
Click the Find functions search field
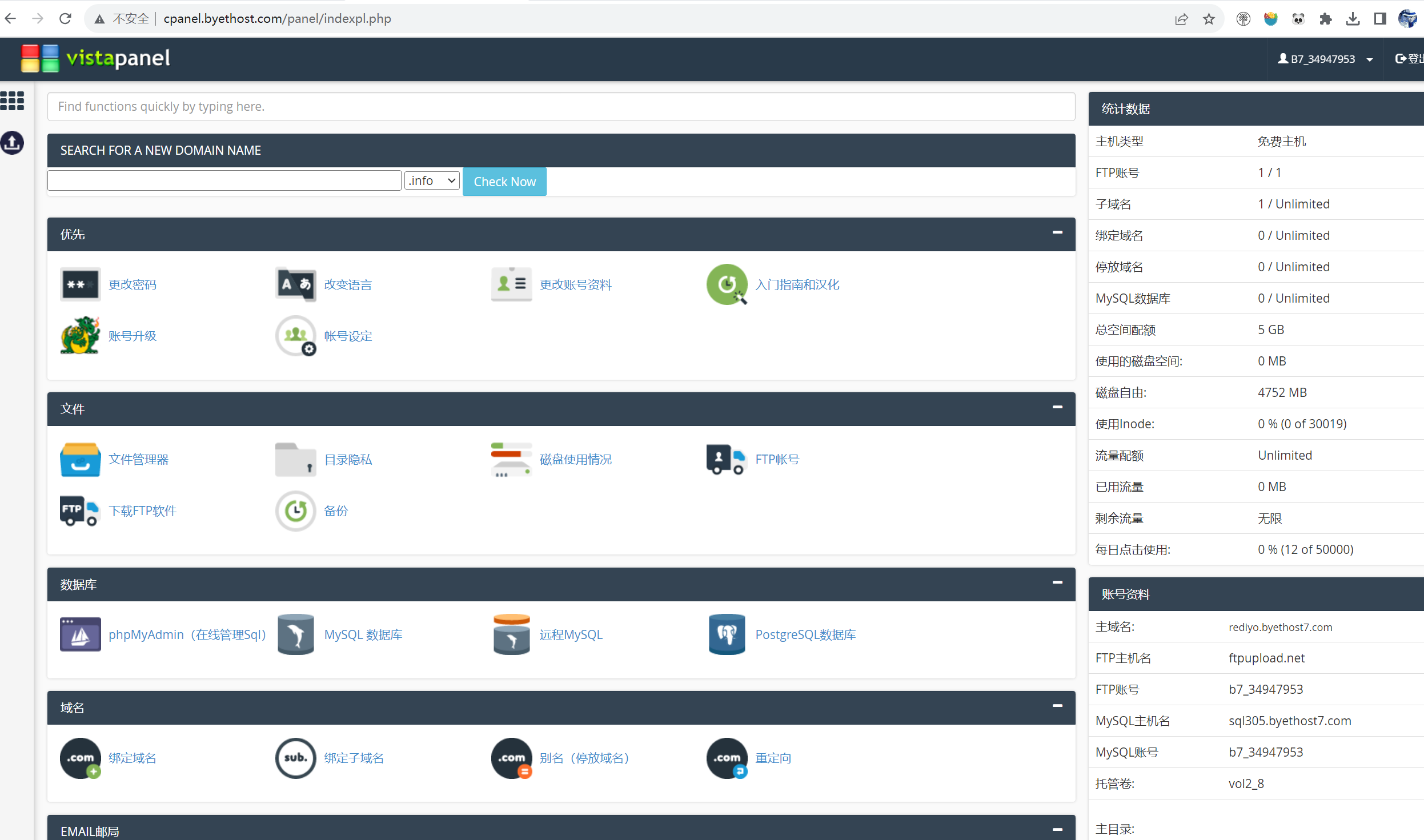click(560, 106)
